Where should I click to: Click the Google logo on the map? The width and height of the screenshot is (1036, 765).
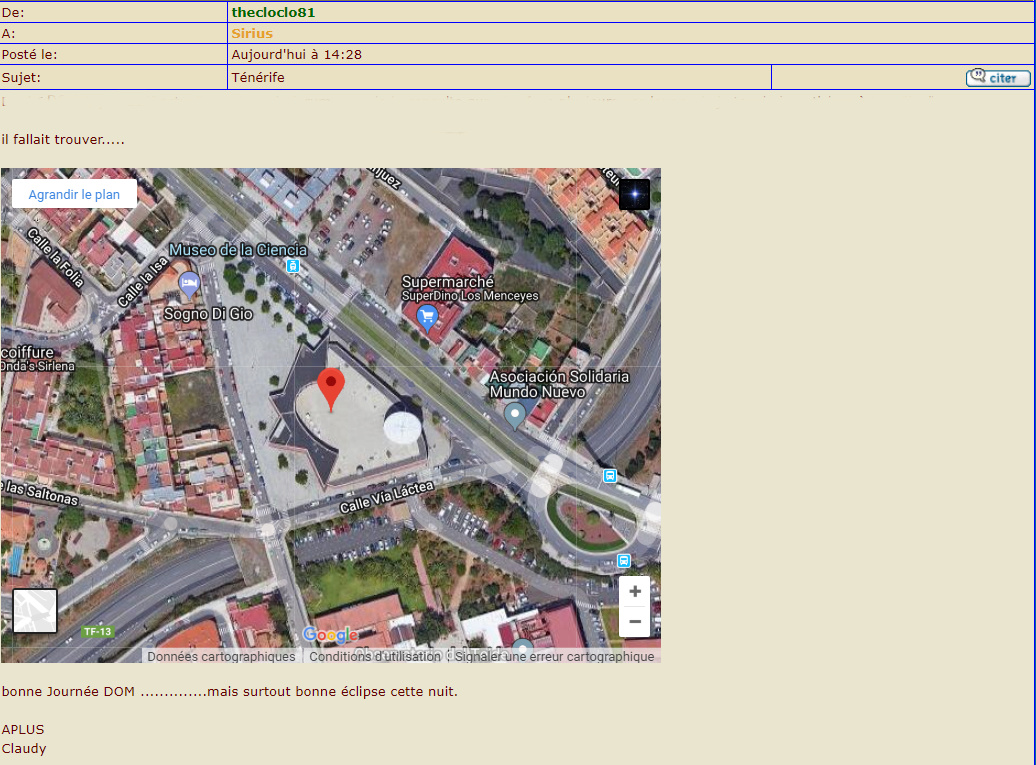point(330,635)
